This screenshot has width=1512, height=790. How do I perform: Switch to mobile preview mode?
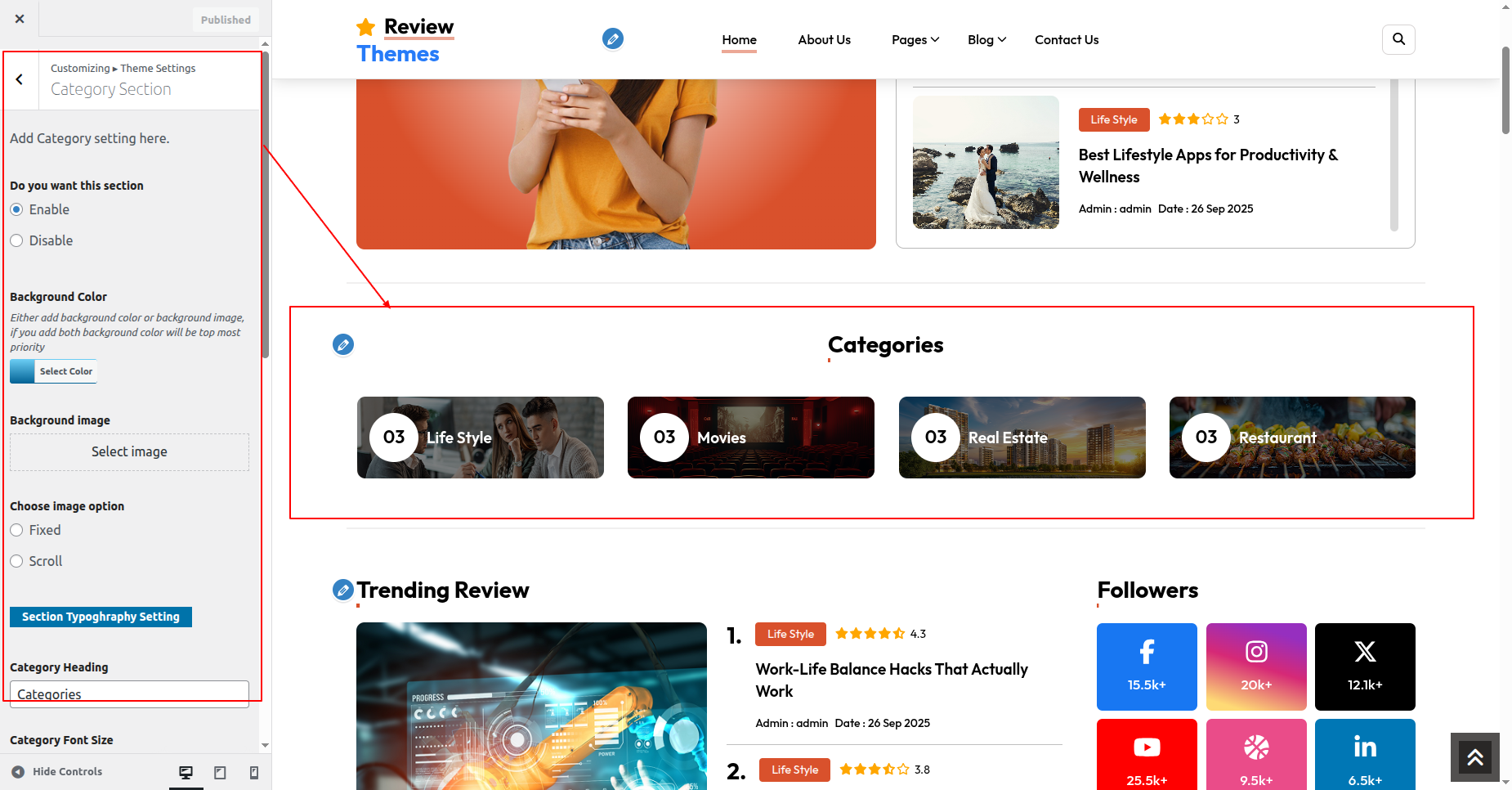coord(254,772)
